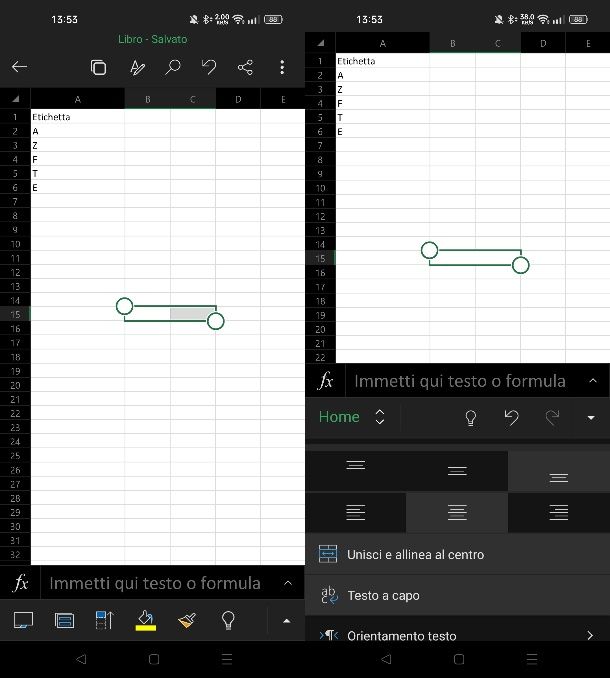This screenshot has height=678, width=610.
Task: Select column E header on the right sheet
Action: pos(588,43)
